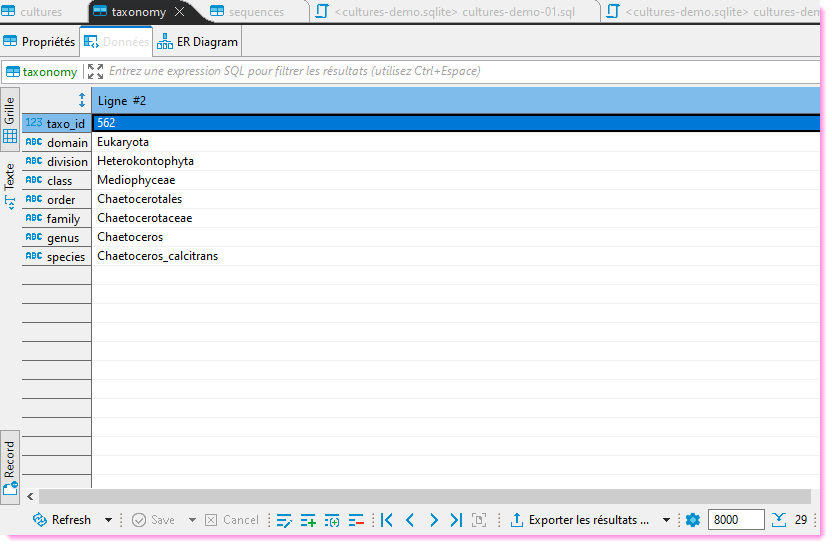Click the expand filter panel icon
Image resolution: width=832 pixels, height=547 pixels.
[x=96, y=71]
